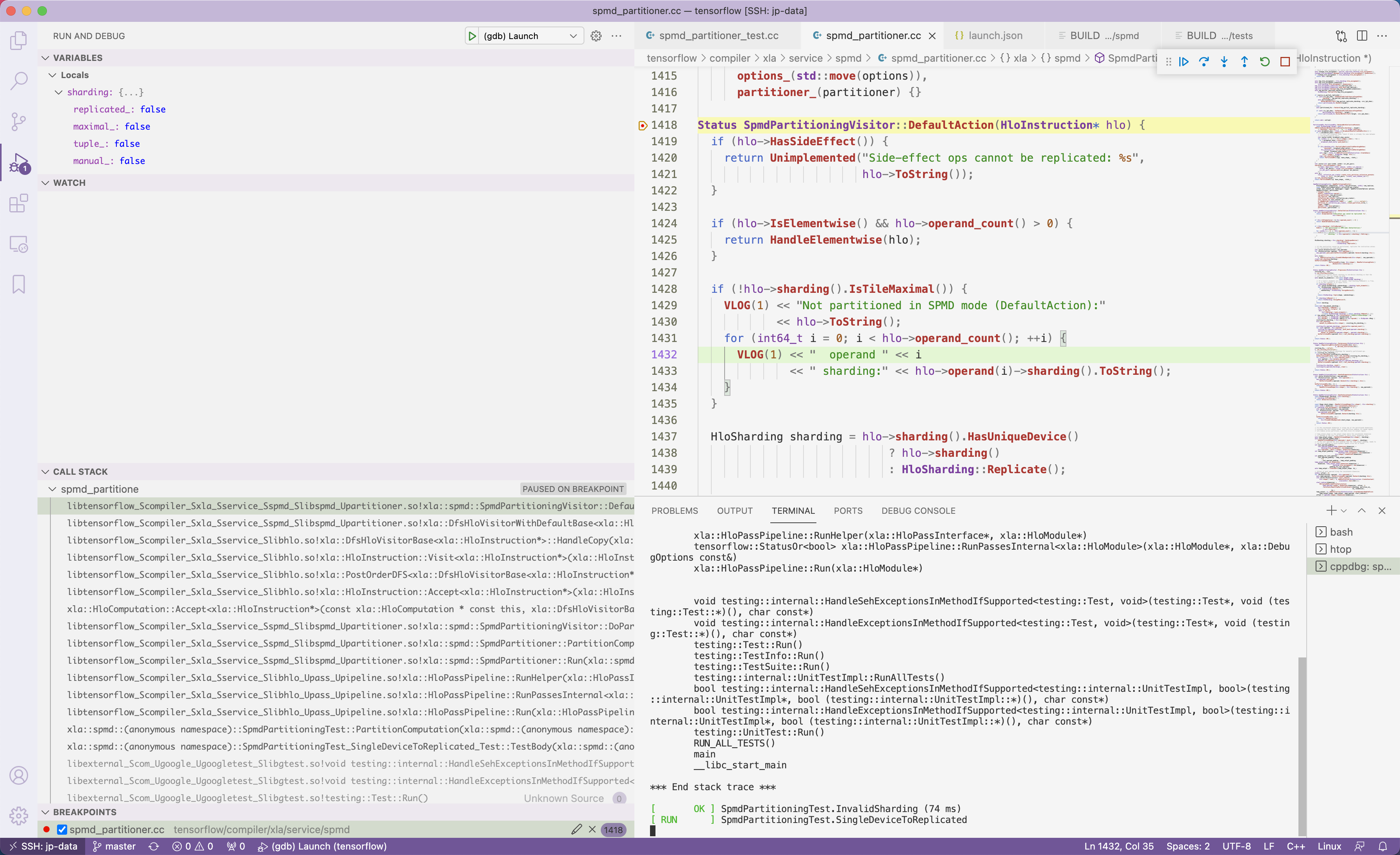1400x855 pixels.
Task: Stop the debug session
Action: point(1285,61)
